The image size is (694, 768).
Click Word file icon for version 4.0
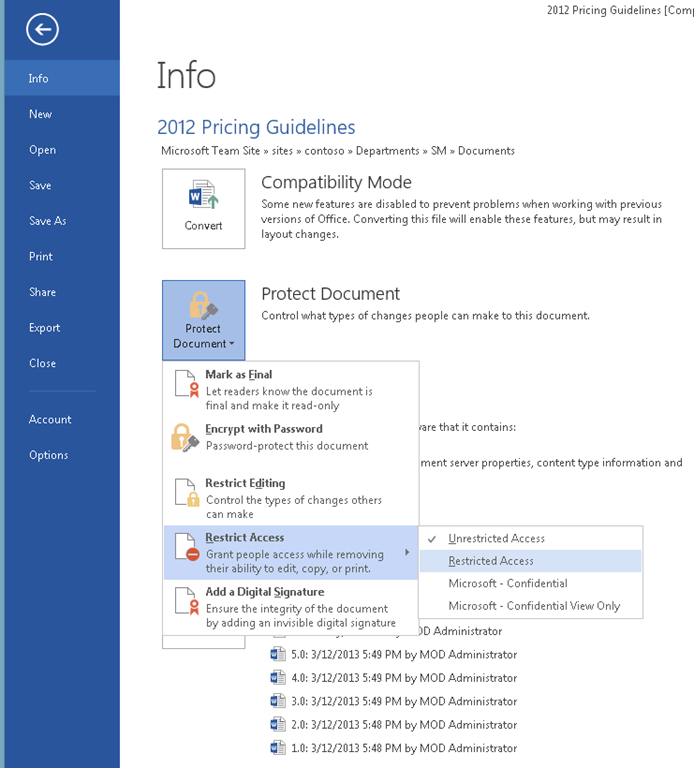(x=278, y=677)
